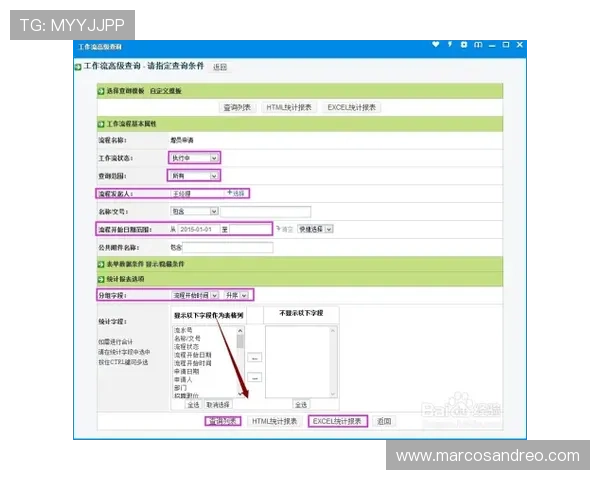The width and height of the screenshot is (600, 480).
Task: Click green icon beside 工作流程基本属性 header
Action: [x=101, y=124]
